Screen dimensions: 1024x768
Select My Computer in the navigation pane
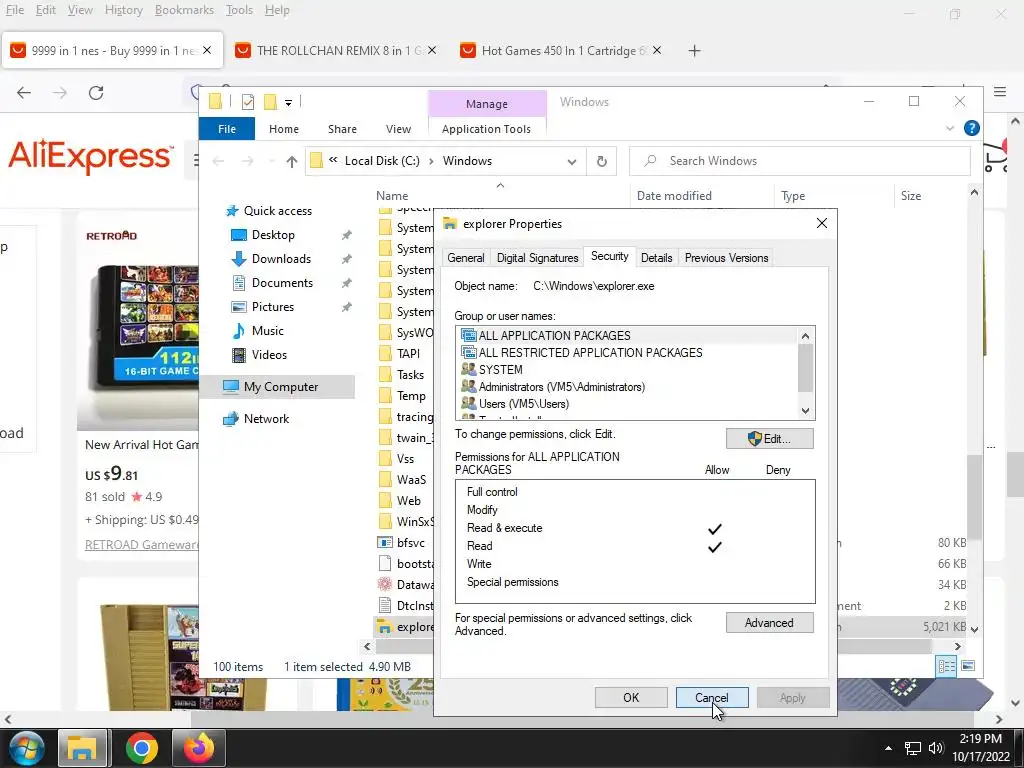[280, 387]
